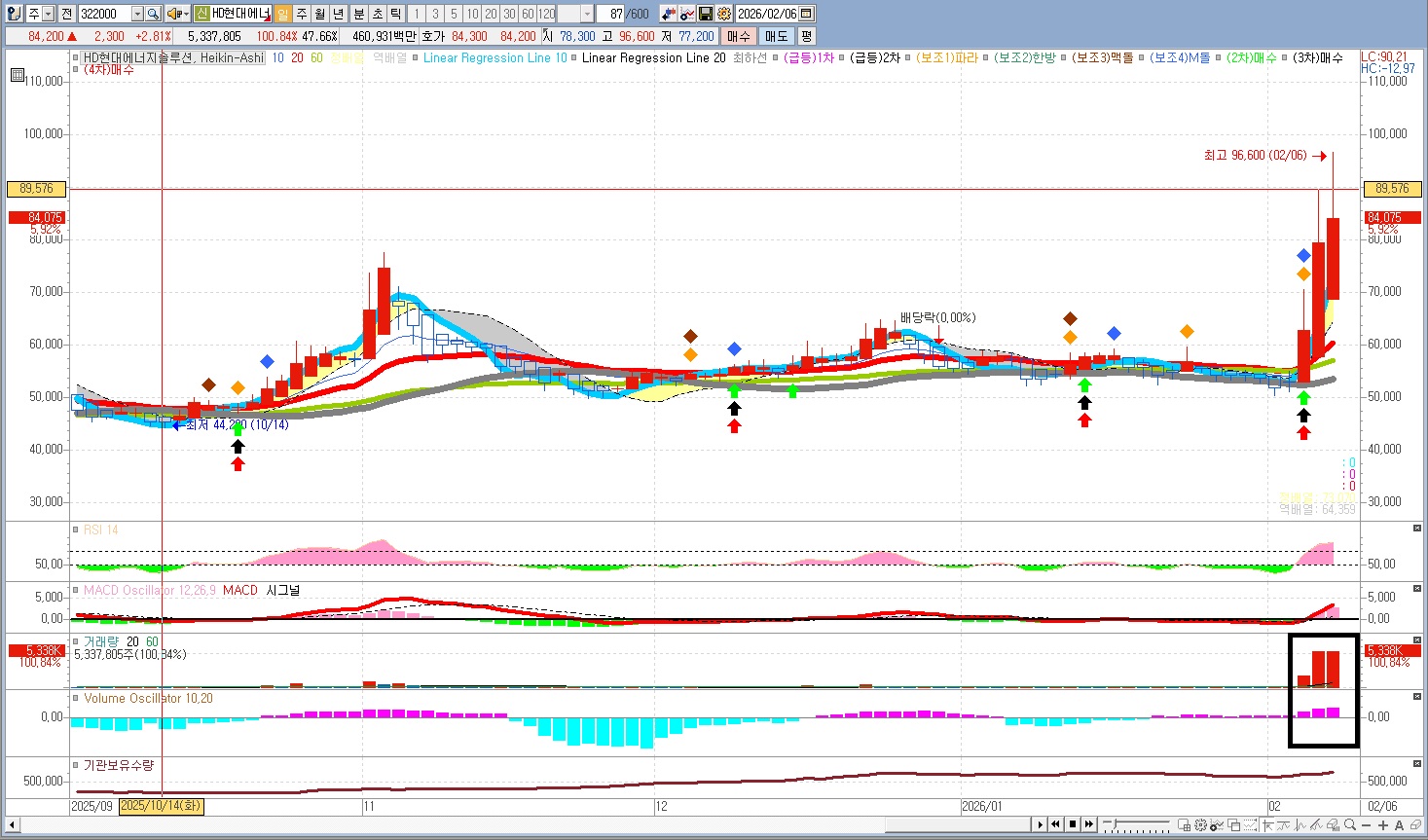Switch to 분 minute period
The width and height of the screenshot is (1428, 840).
coord(359,14)
